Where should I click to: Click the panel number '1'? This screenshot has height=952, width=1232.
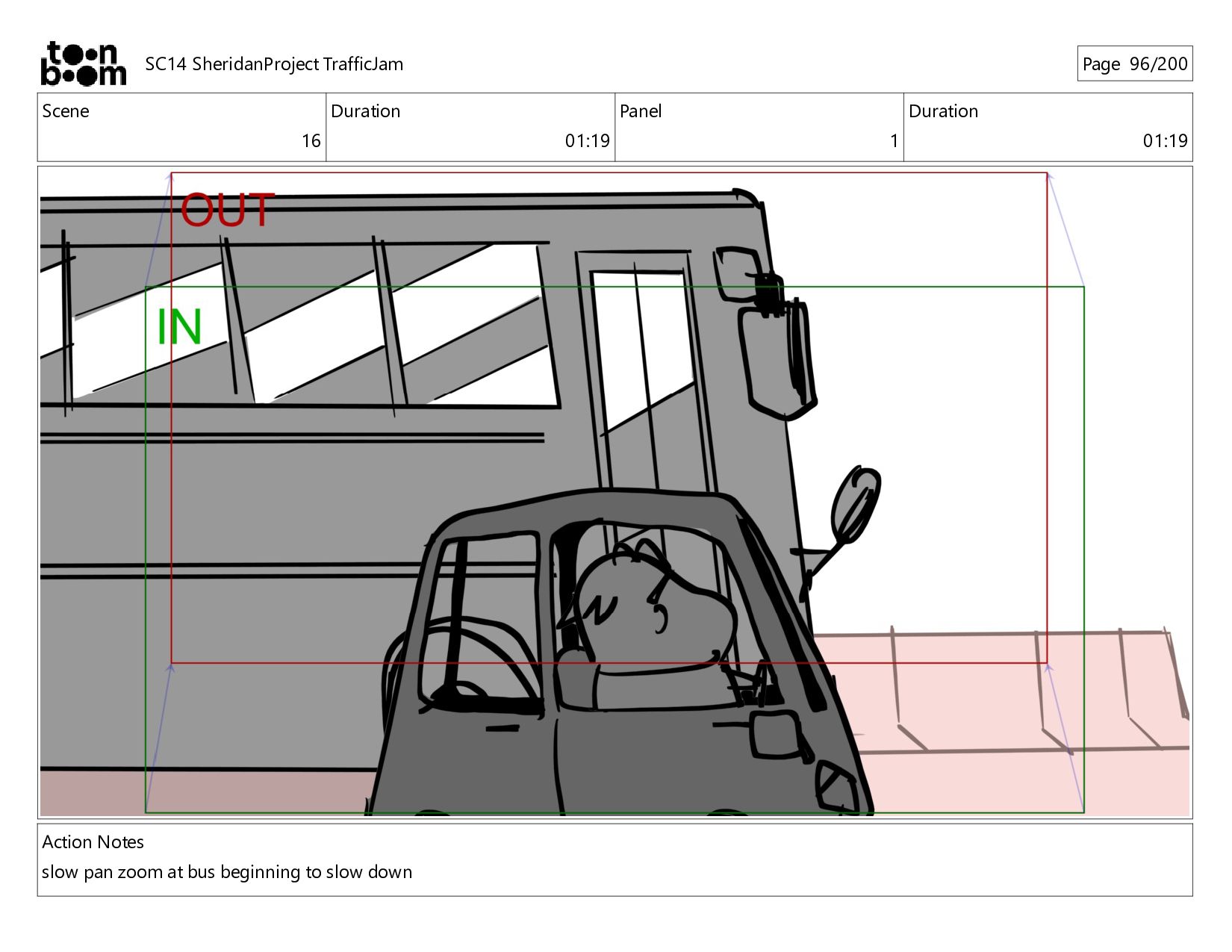[x=894, y=141]
